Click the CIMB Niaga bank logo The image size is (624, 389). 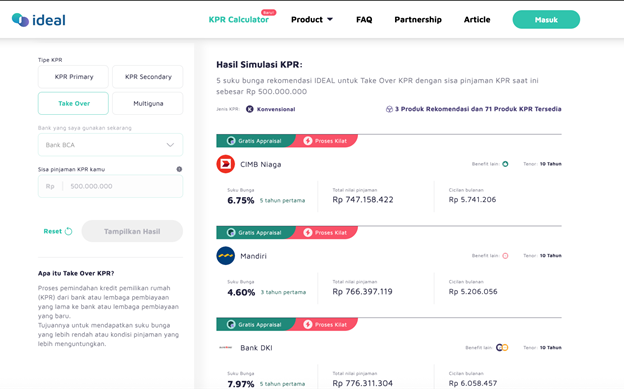(x=225, y=164)
